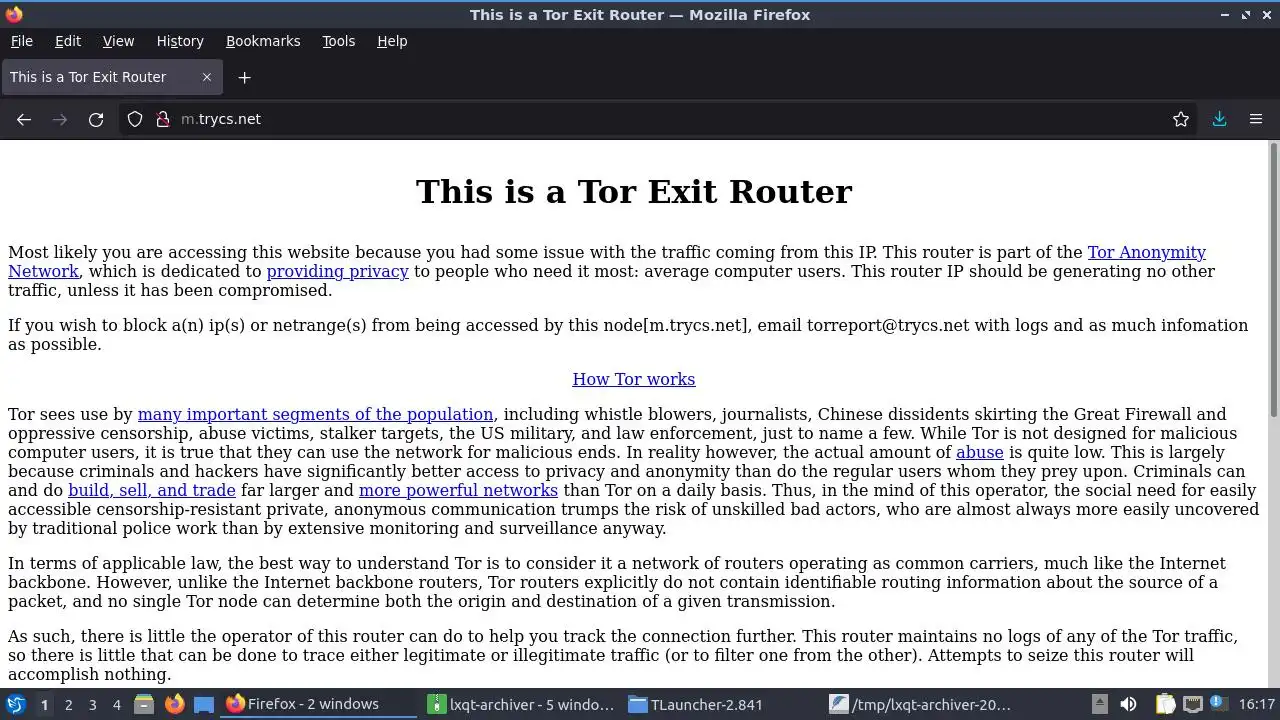This screenshot has height=720, width=1280.
Task: Open the Edit menu
Action: [x=68, y=41]
